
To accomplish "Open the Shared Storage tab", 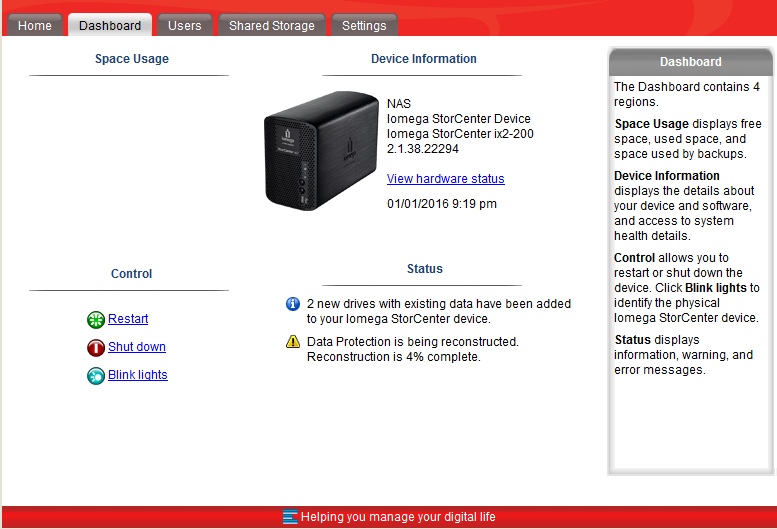I will point(272,25).
